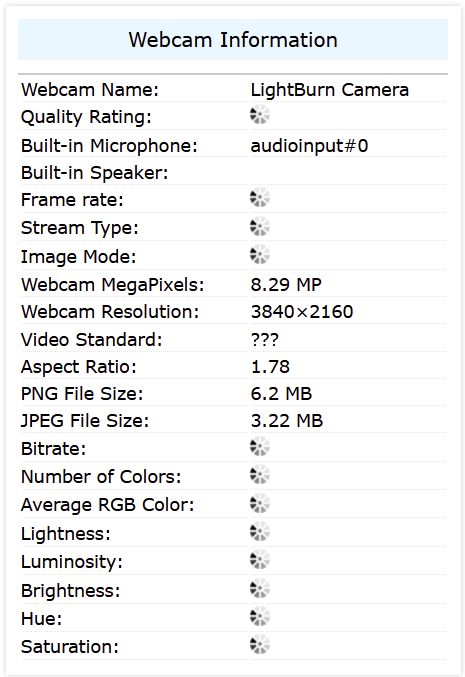Viewport: 465px width, 677px height.
Task: Select the 3.22 MB JPEG file size
Action: pyautogui.click(x=287, y=421)
